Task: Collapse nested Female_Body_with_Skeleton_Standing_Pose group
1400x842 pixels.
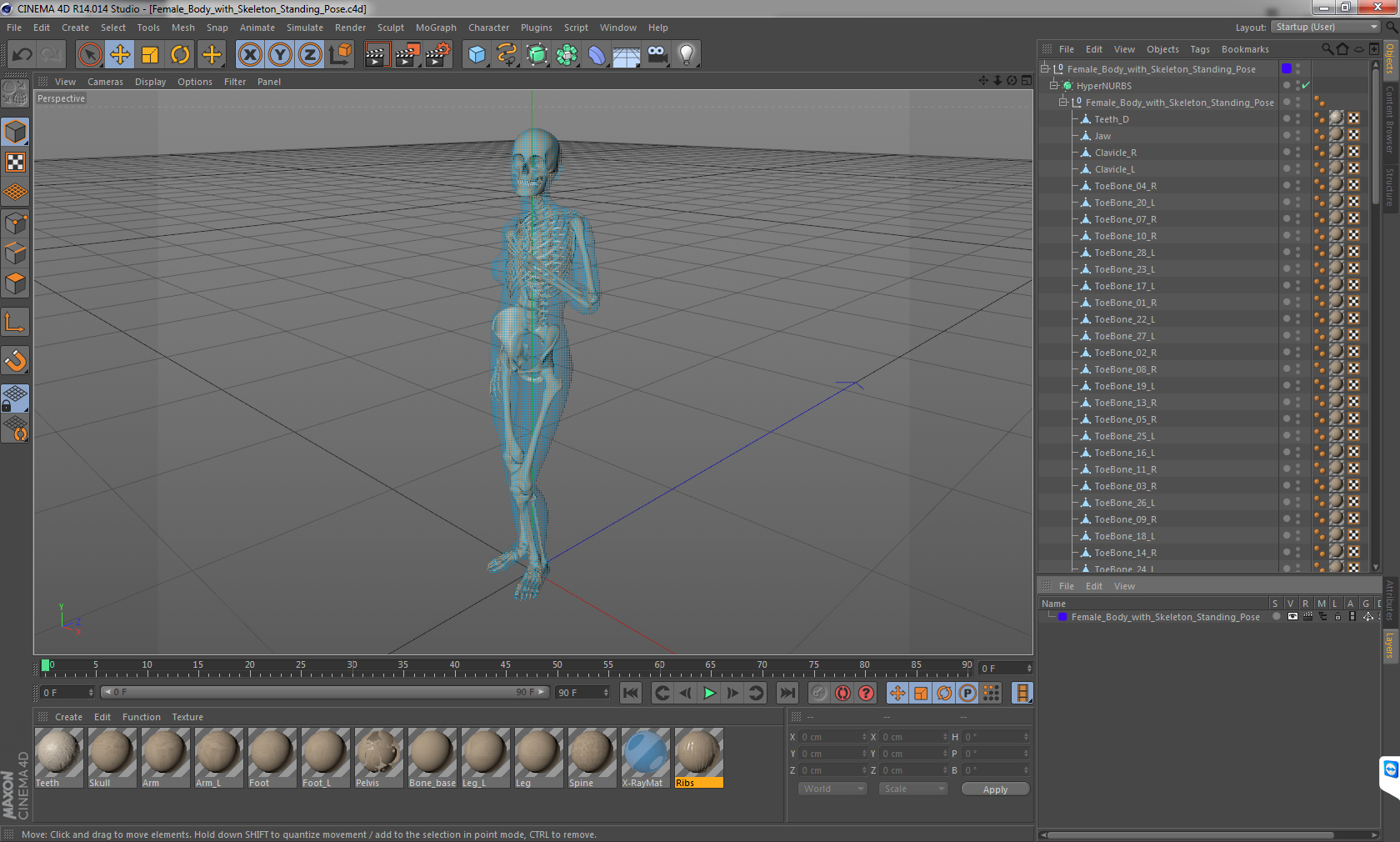Action: 1063,103
